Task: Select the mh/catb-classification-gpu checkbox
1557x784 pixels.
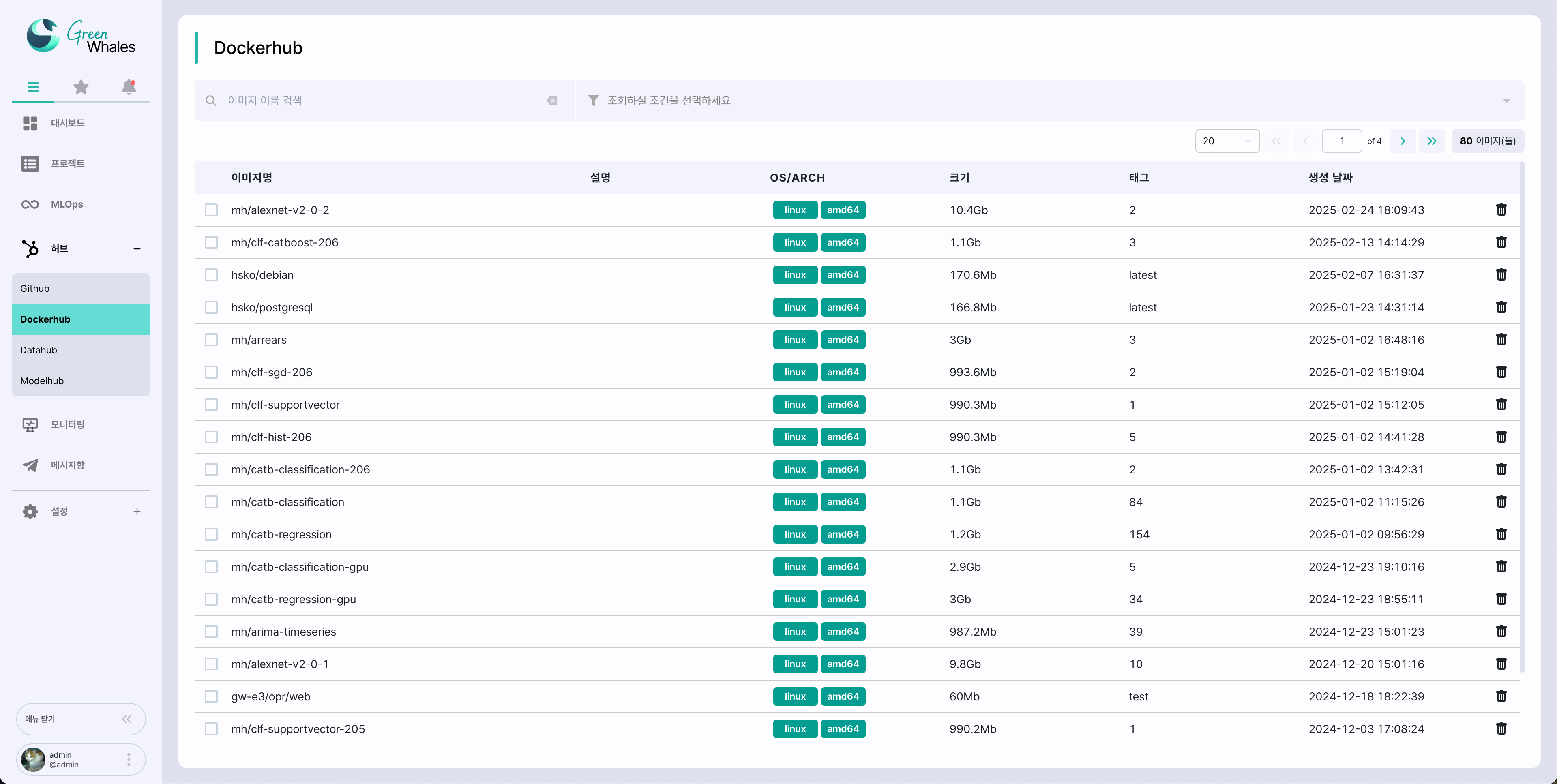Action: pos(211,567)
